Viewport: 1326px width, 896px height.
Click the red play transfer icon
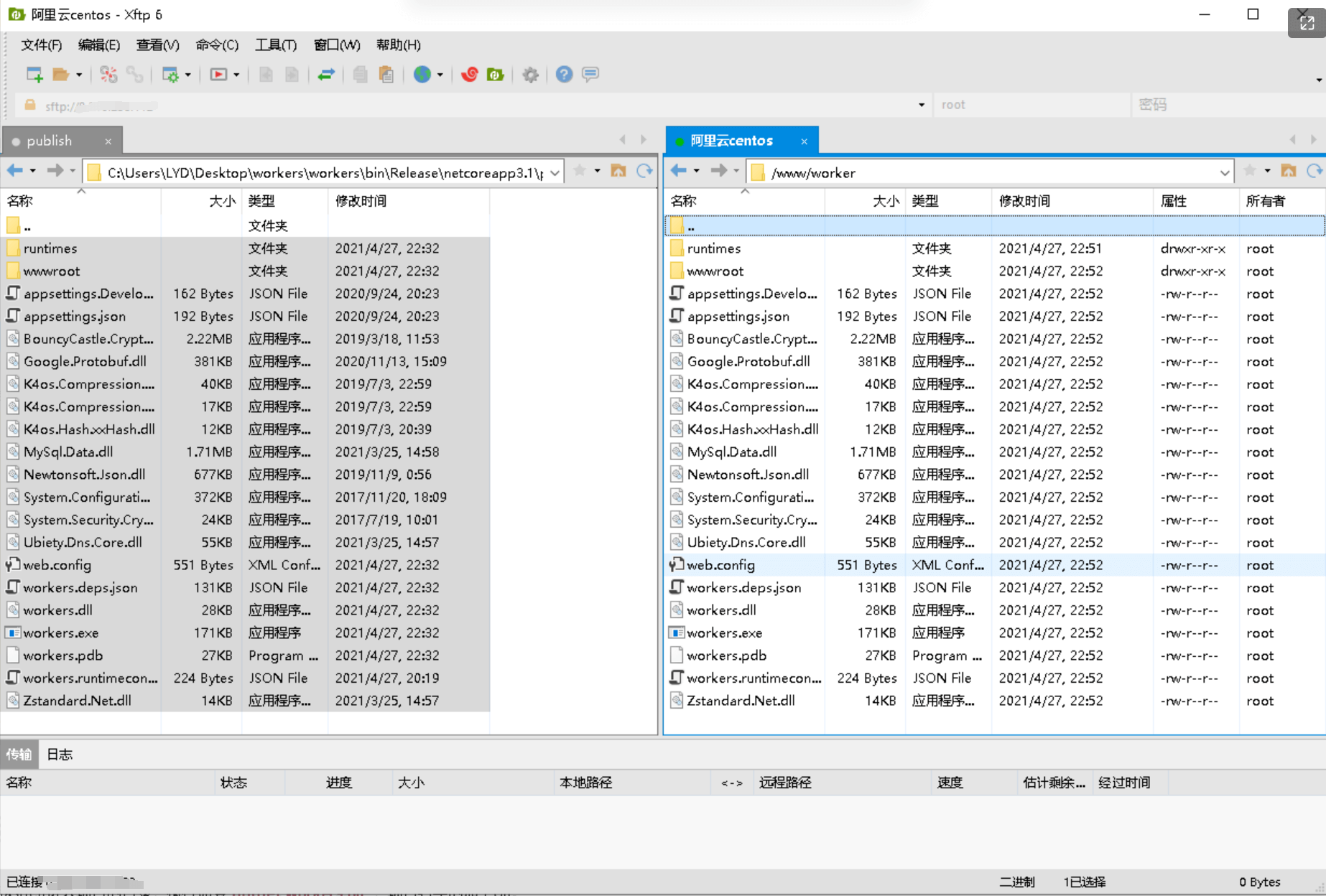pos(218,75)
